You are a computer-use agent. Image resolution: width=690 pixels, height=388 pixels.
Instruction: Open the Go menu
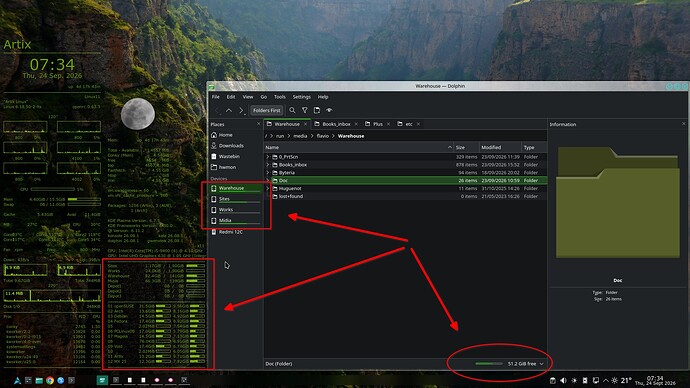pyautogui.click(x=264, y=97)
